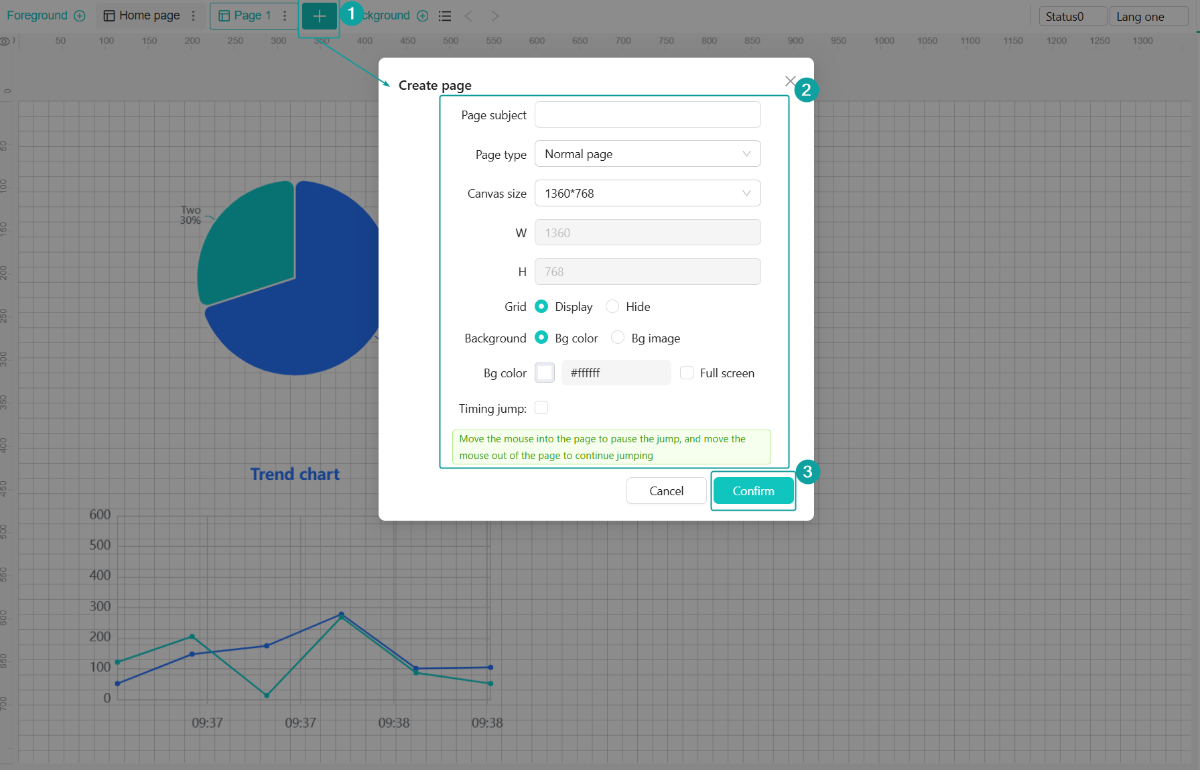
Task: Click the add icon beside Background
Action: 422,16
